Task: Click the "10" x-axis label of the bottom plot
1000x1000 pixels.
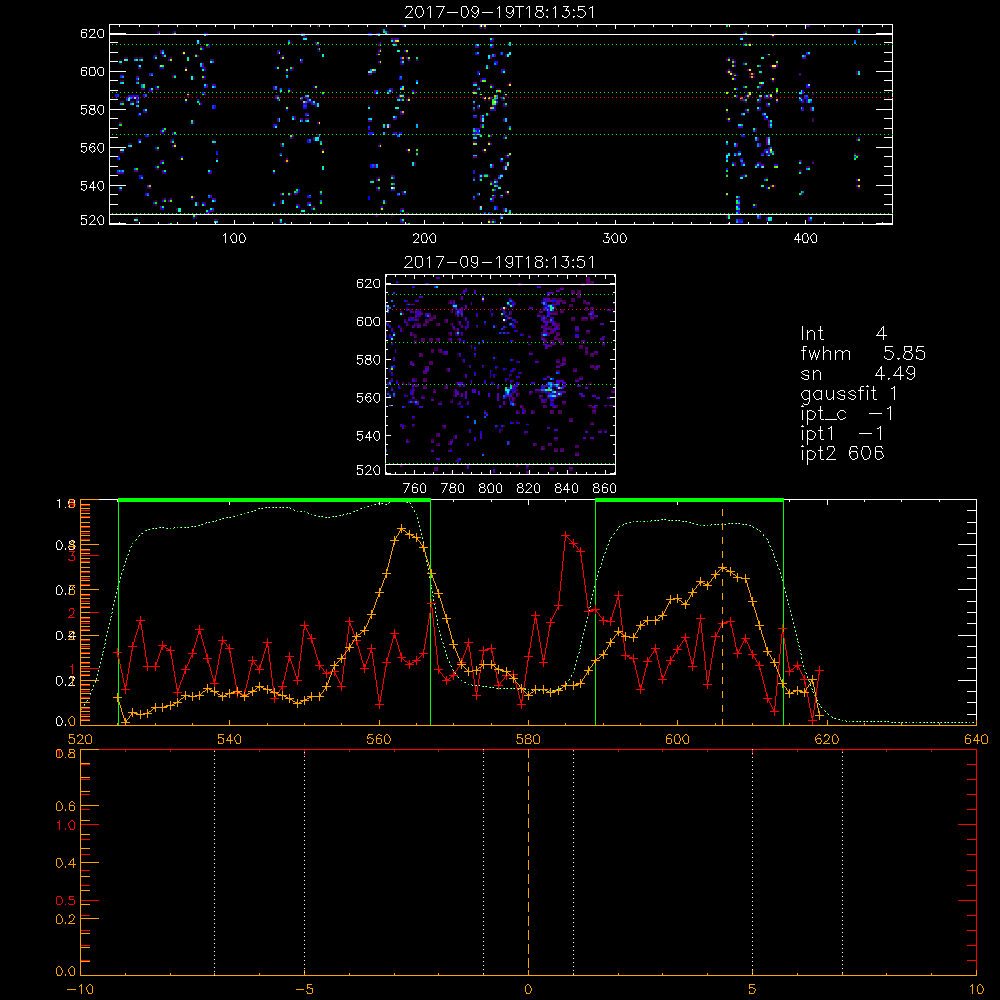Action: [976, 990]
